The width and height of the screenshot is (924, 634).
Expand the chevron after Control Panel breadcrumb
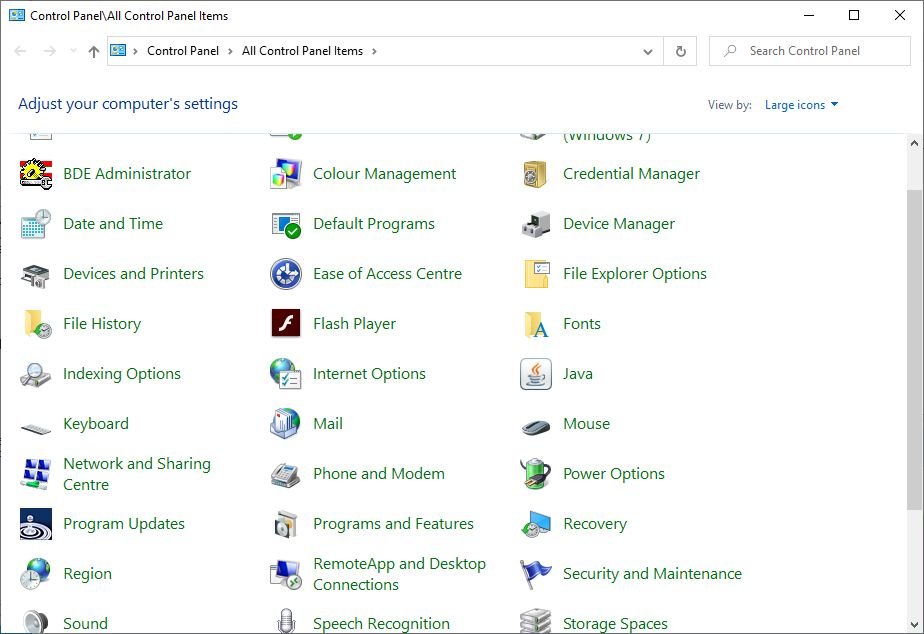pos(230,51)
